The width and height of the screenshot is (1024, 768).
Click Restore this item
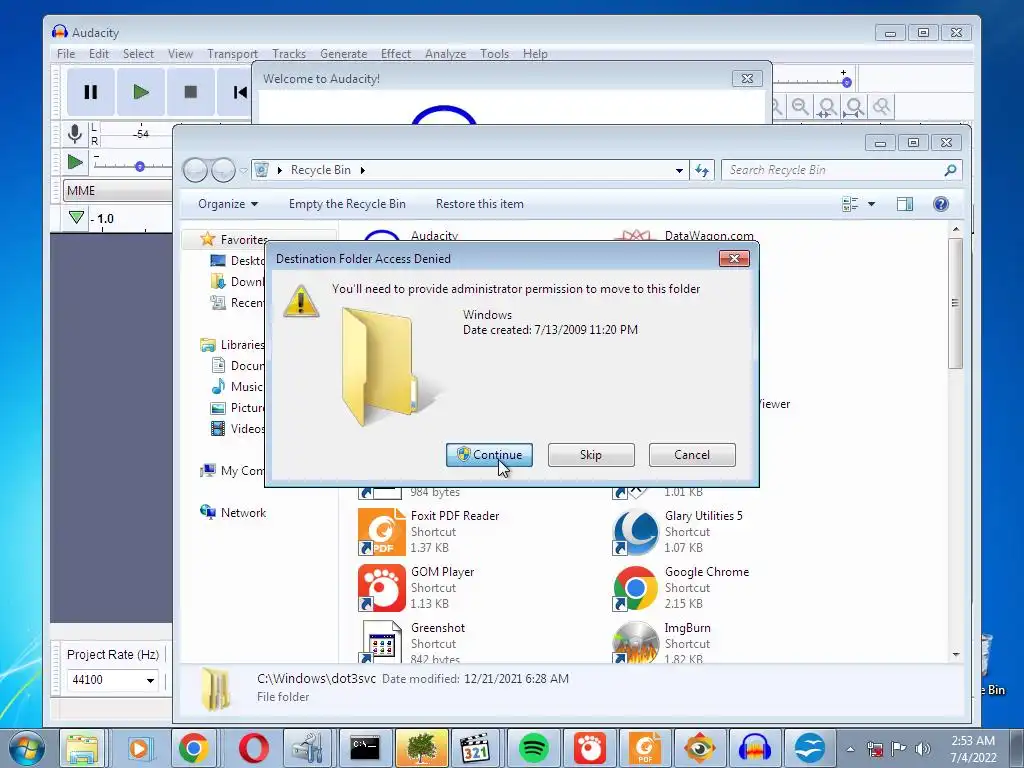point(479,204)
